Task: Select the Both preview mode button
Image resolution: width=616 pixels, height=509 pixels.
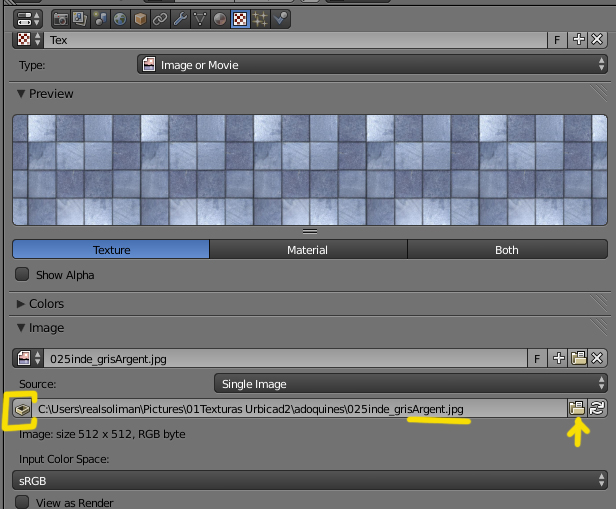Action: click(507, 249)
